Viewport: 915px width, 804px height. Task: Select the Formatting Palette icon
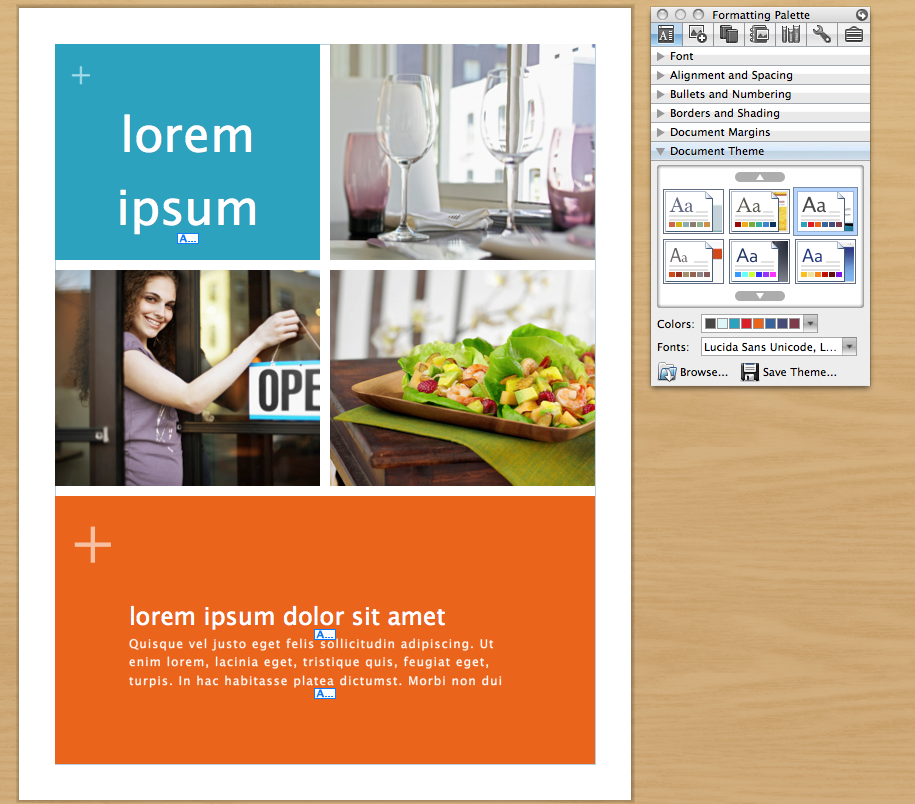[666, 33]
